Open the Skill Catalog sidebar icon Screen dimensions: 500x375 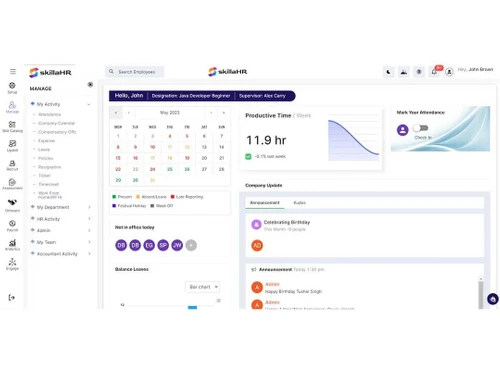12,124
